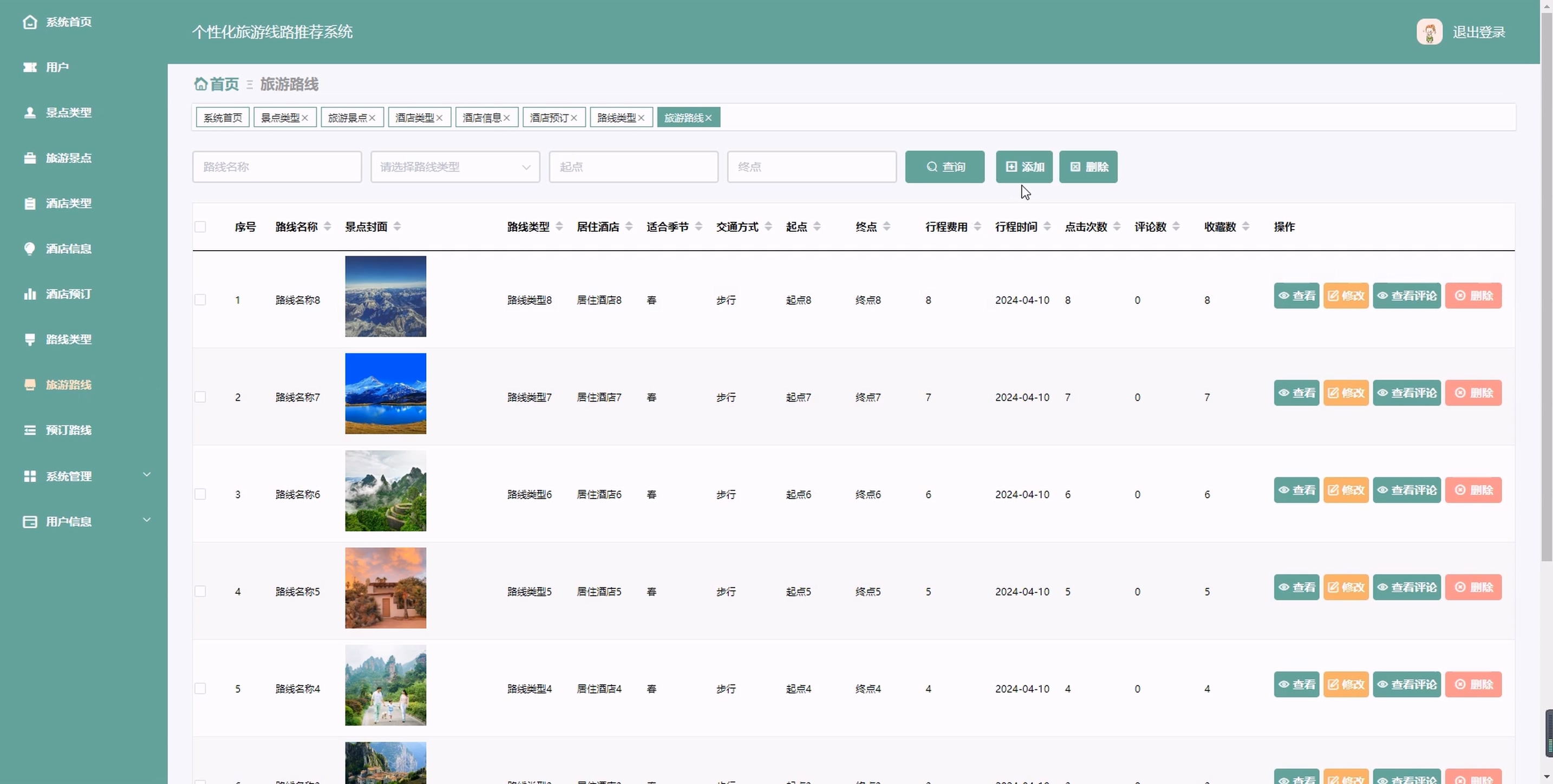Click the 景点类型 person icon in sidebar
Viewport: 1553px width, 784px height.
[30, 113]
